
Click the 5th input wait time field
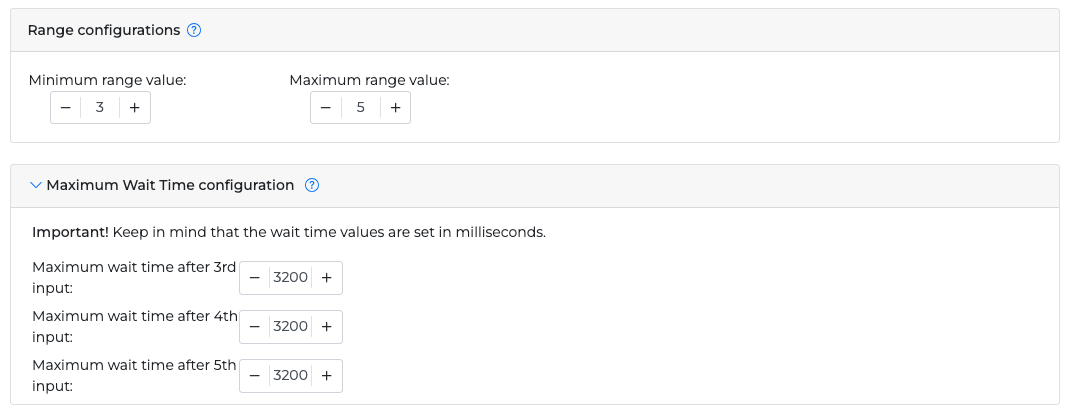tap(291, 376)
